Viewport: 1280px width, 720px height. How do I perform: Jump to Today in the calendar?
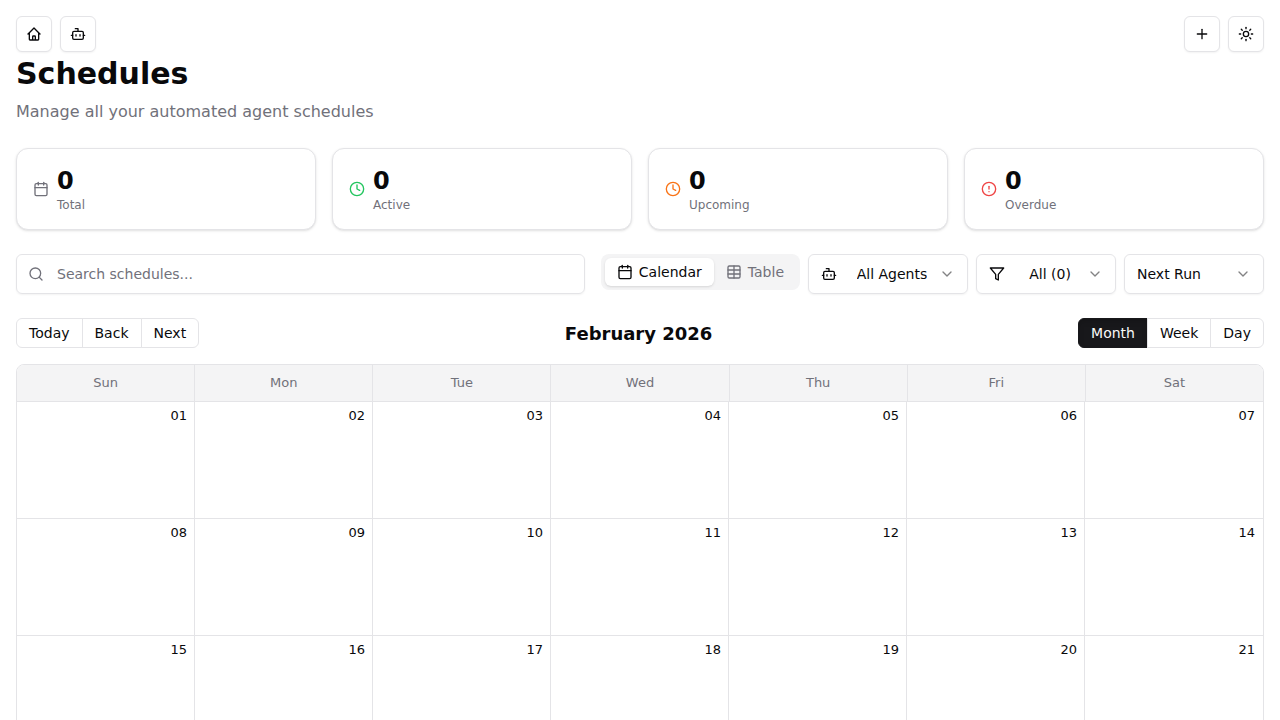coord(49,333)
